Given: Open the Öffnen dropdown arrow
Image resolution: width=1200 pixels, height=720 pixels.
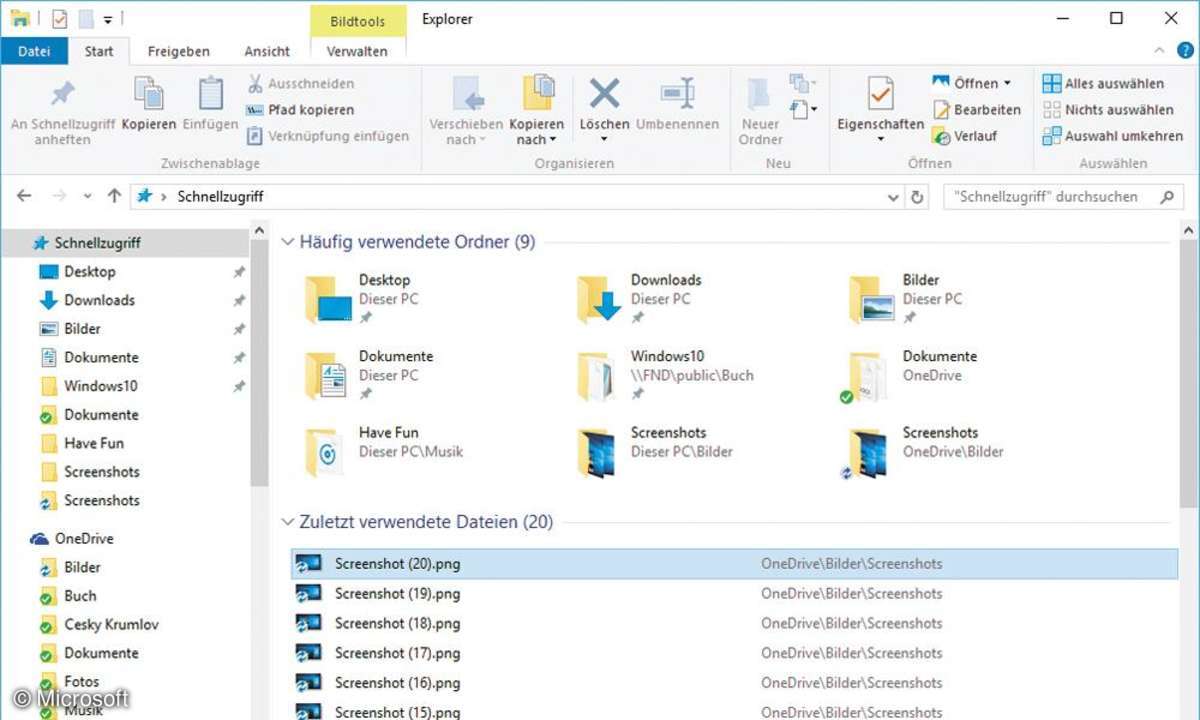Looking at the screenshot, I should [x=1007, y=83].
